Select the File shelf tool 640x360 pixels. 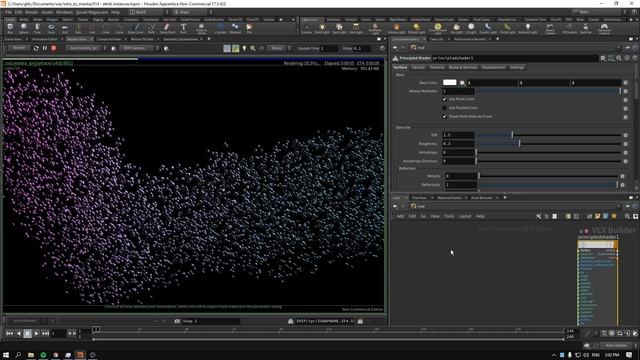point(249,28)
